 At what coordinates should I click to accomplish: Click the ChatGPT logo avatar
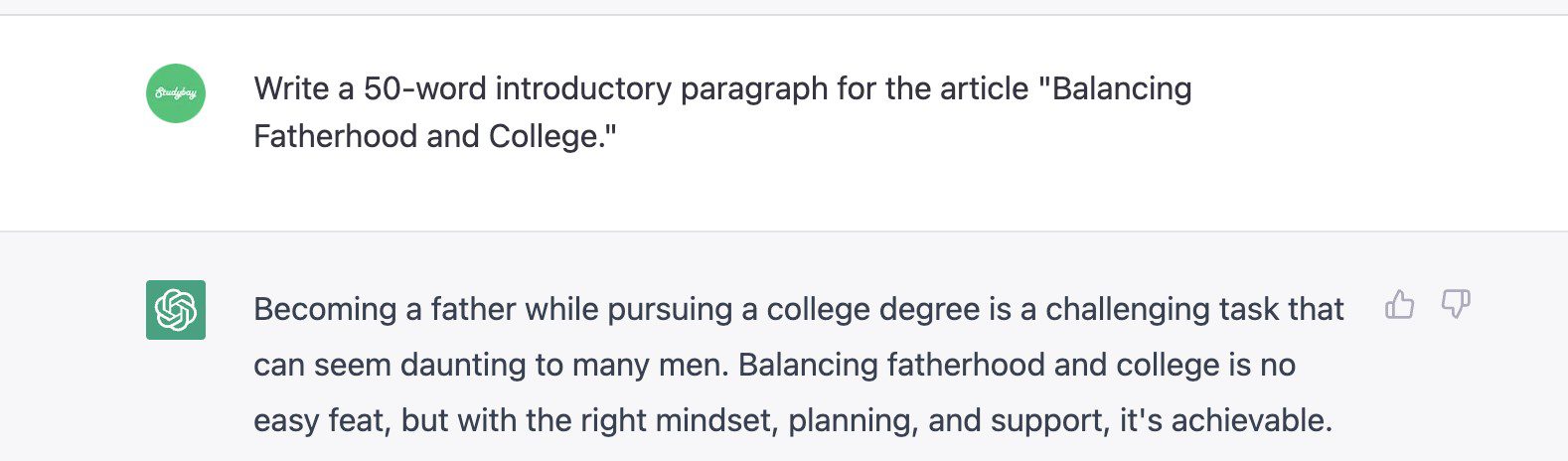click(x=176, y=310)
